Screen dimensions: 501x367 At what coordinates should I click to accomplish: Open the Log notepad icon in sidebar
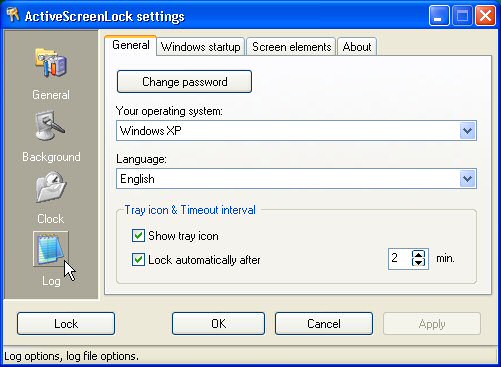[x=51, y=249]
